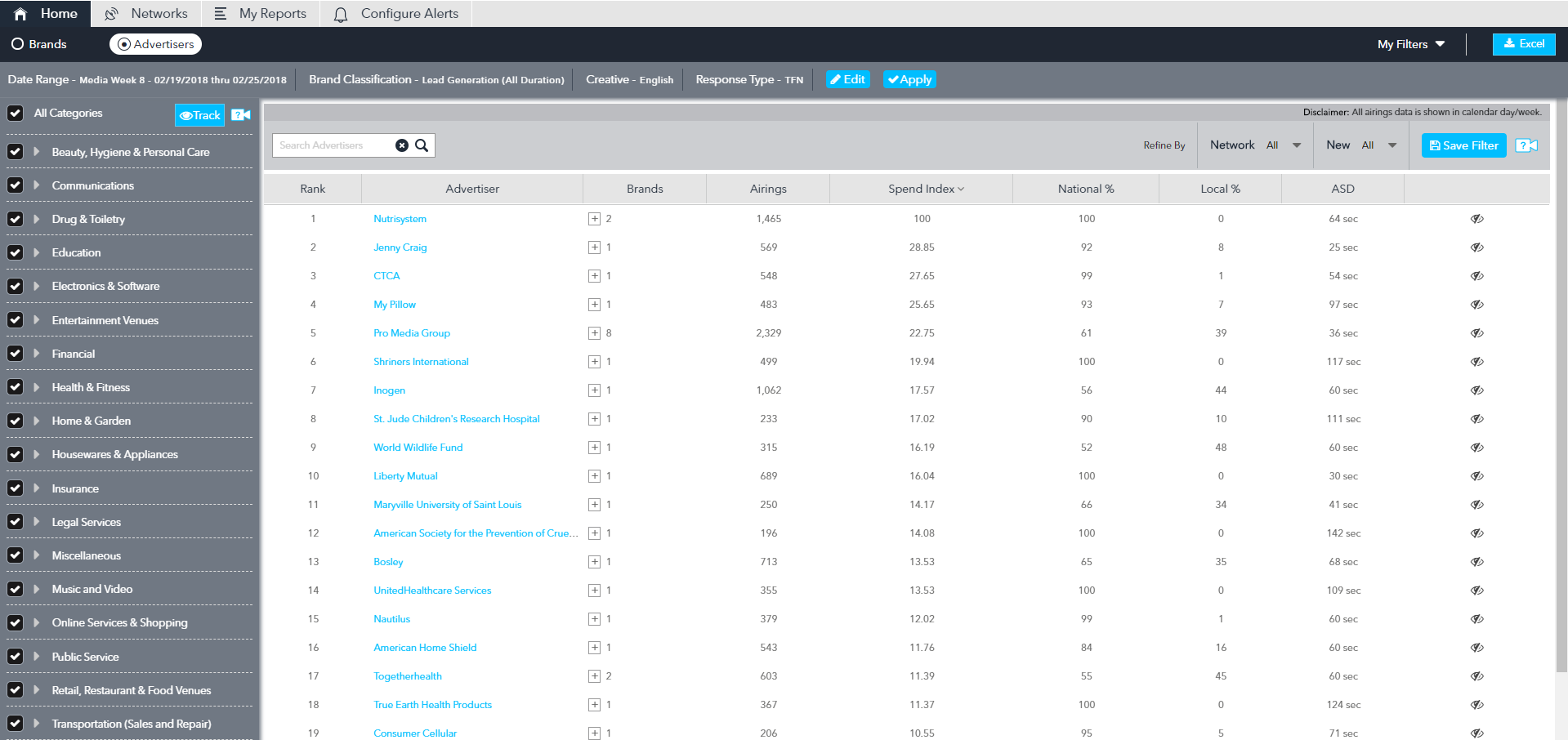The width and height of the screenshot is (1568, 740).
Task: Expand brands plus icon for Liberty Mutual
Action: click(594, 476)
